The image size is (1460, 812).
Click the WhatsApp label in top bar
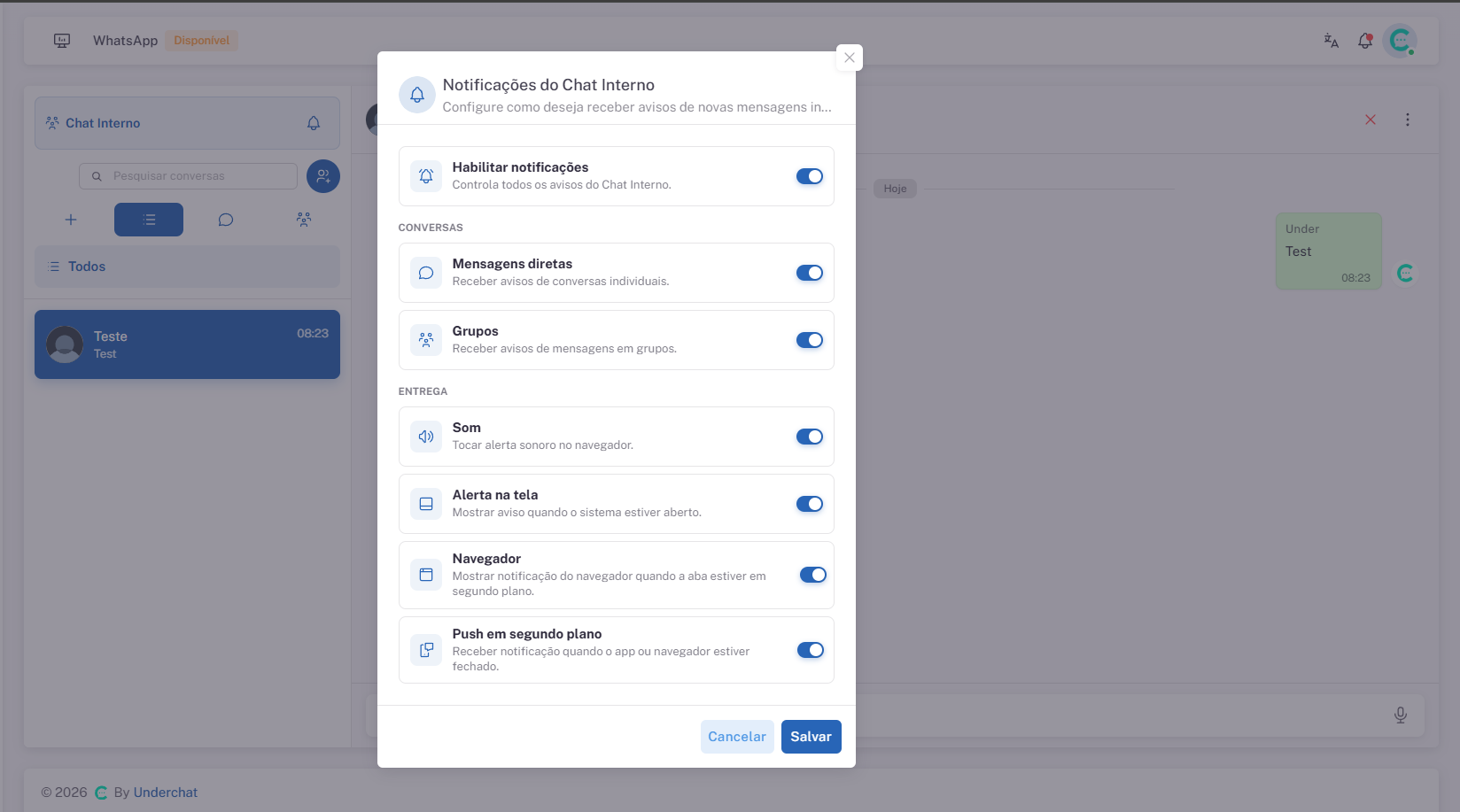tap(125, 41)
